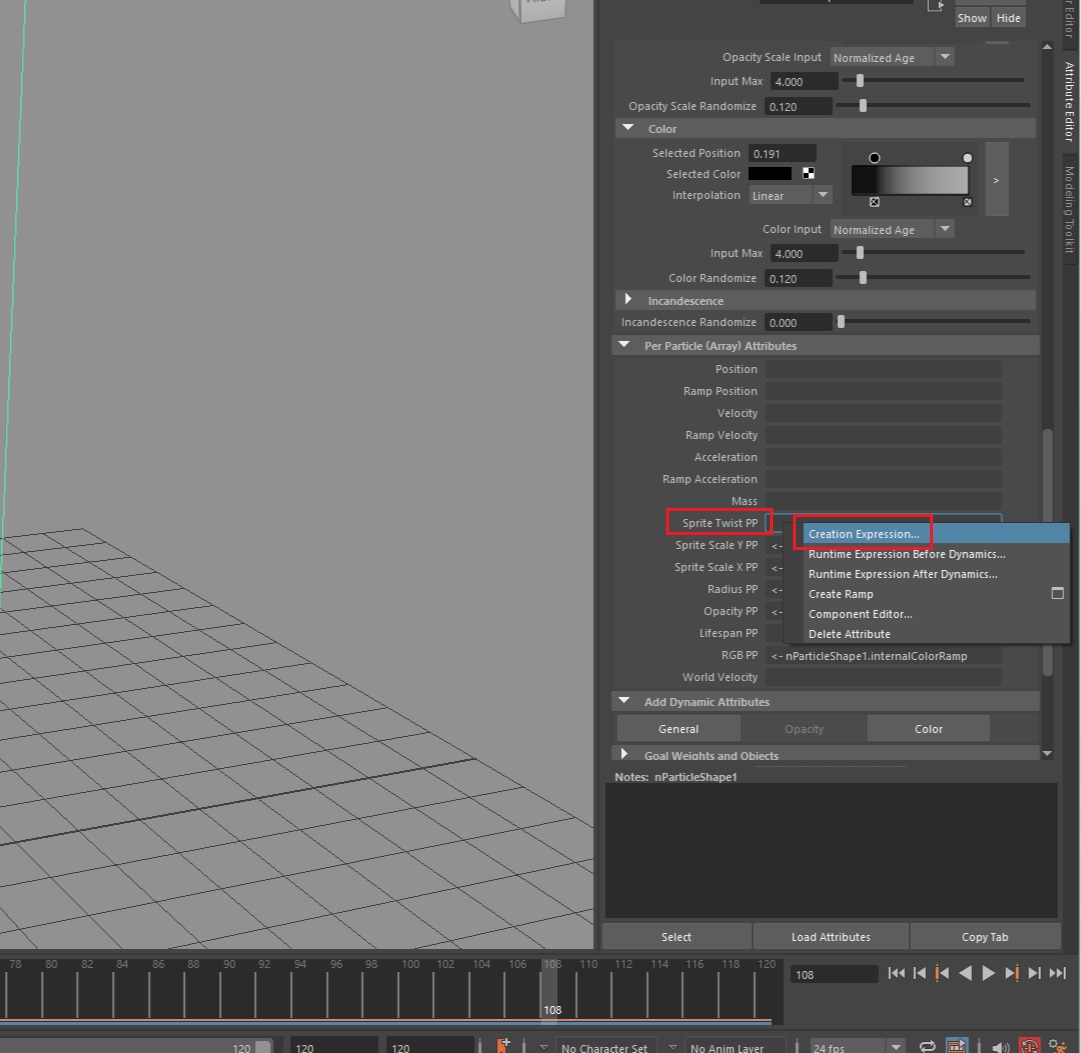
Task: Click the current frame 108 field
Action: [834, 974]
